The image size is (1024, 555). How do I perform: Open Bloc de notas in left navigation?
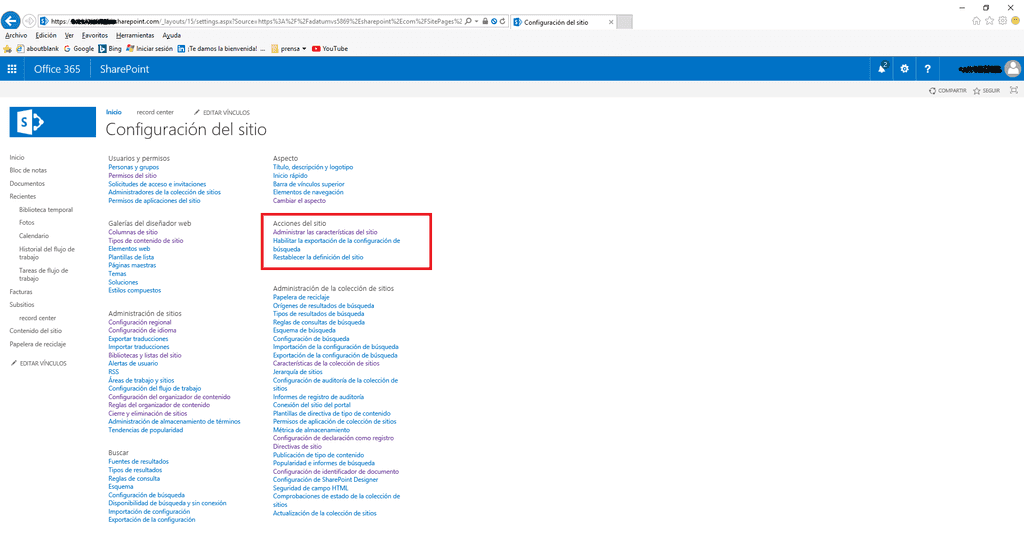[x=28, y=170]
